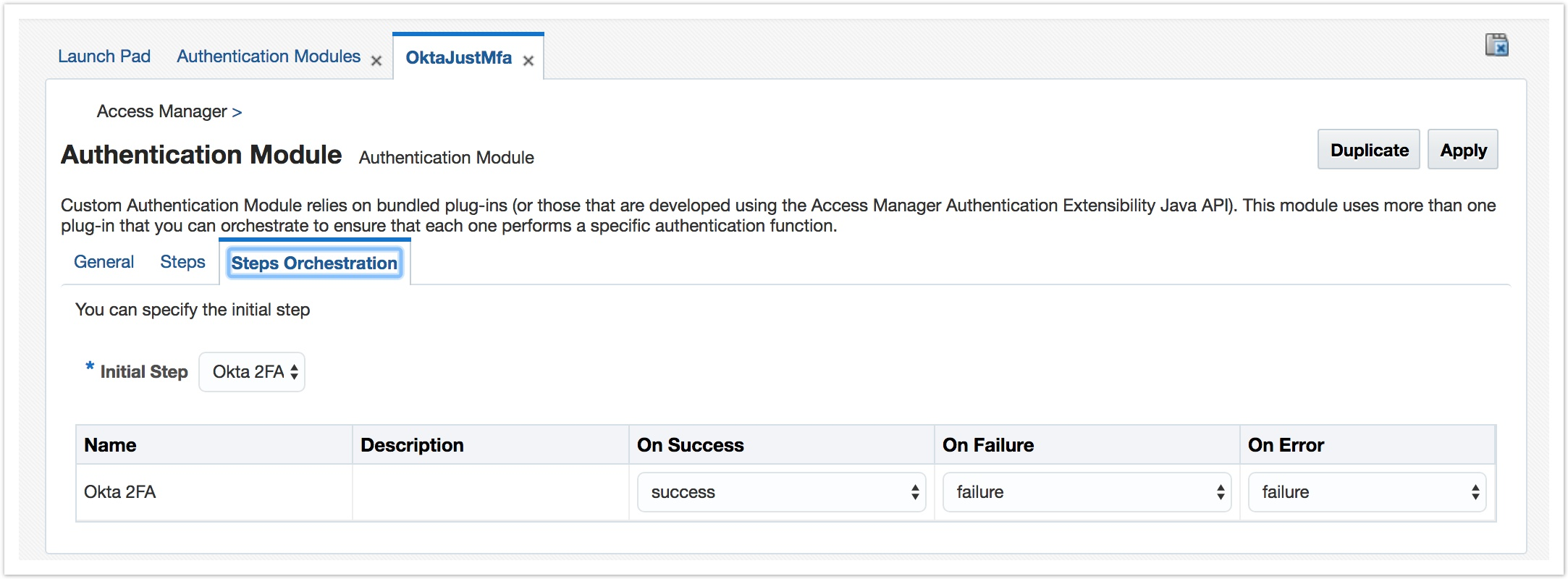Select the Okta 2FA row name cell
The image size is (1568, 579).
tap(120, 492)
